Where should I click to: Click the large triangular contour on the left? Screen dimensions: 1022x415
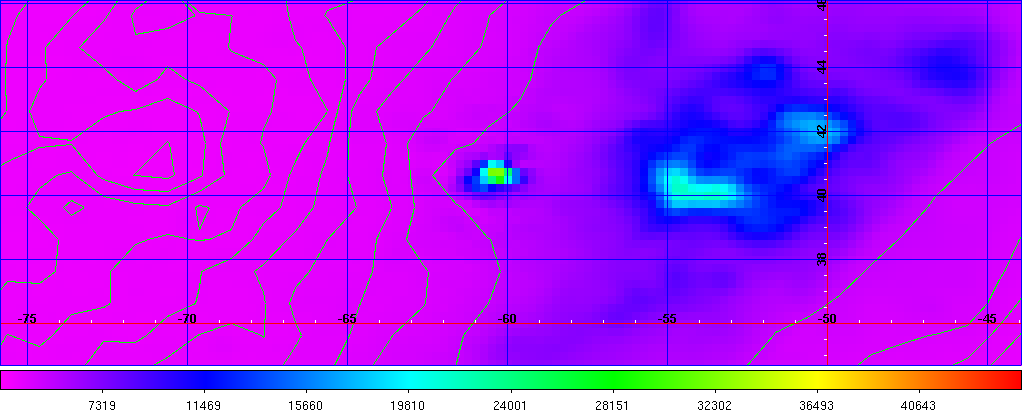(x=155, y=160)
